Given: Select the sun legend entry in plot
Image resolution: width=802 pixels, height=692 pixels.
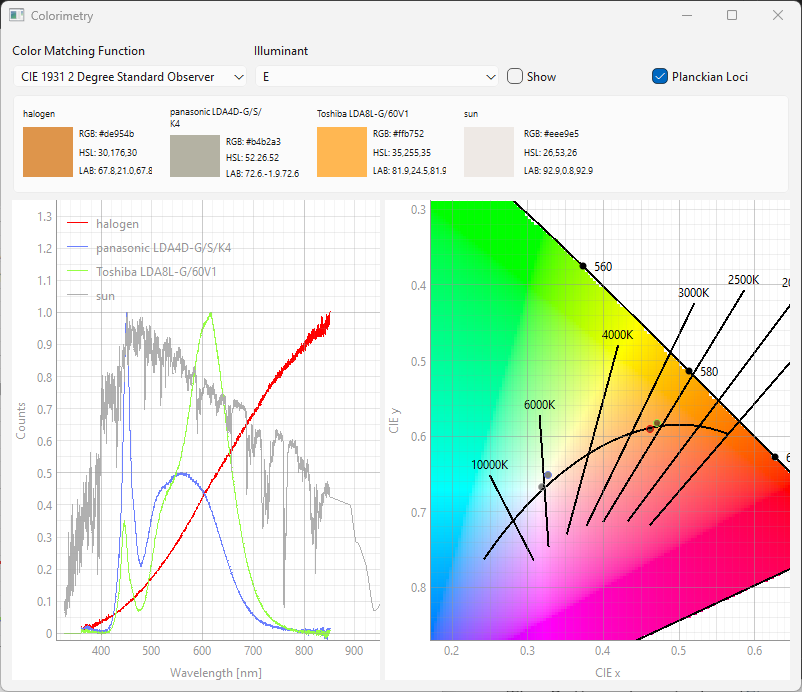Looking at the screenshot, I should (x=107, y=296).
